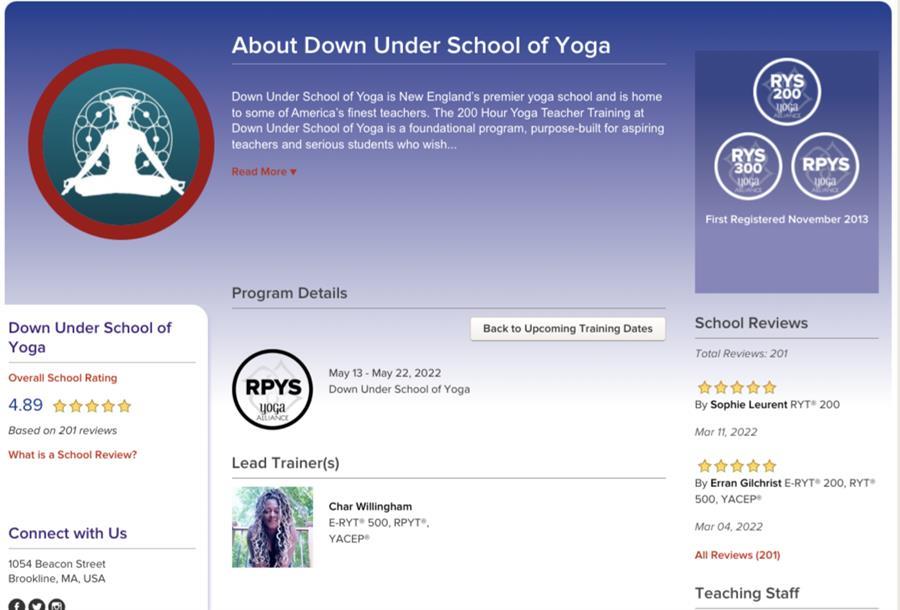
Task: Open All Reviews (201) link
Action: coord(737,552)
